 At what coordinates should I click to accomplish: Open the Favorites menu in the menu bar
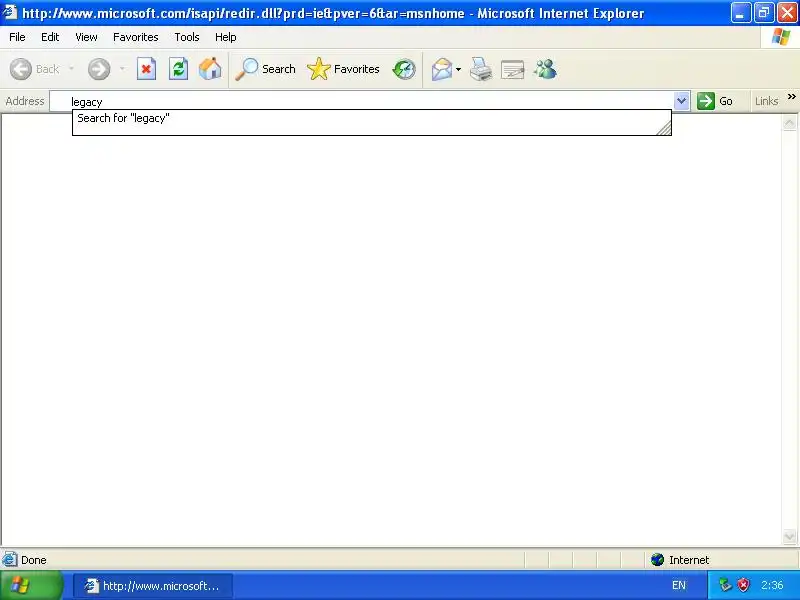coord(136,37)
